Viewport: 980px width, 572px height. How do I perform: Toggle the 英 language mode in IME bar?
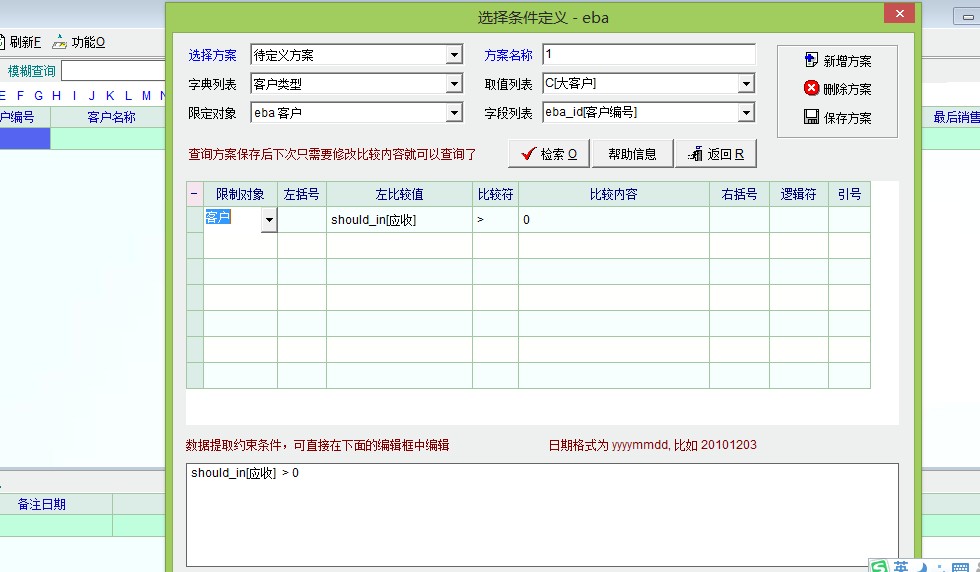click(x=901, y=566)
